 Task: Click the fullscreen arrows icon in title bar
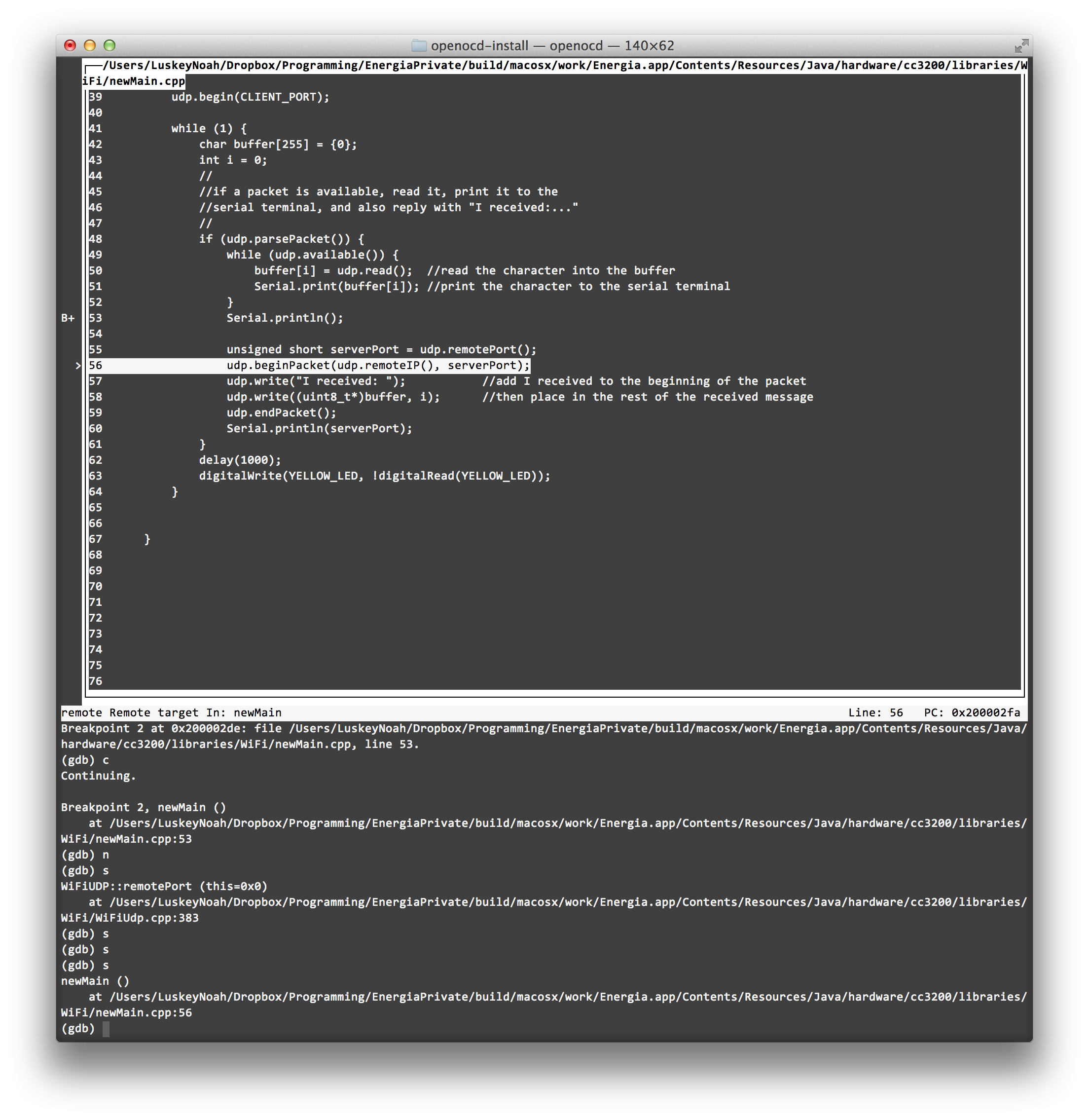click(x=1021, y=45)
